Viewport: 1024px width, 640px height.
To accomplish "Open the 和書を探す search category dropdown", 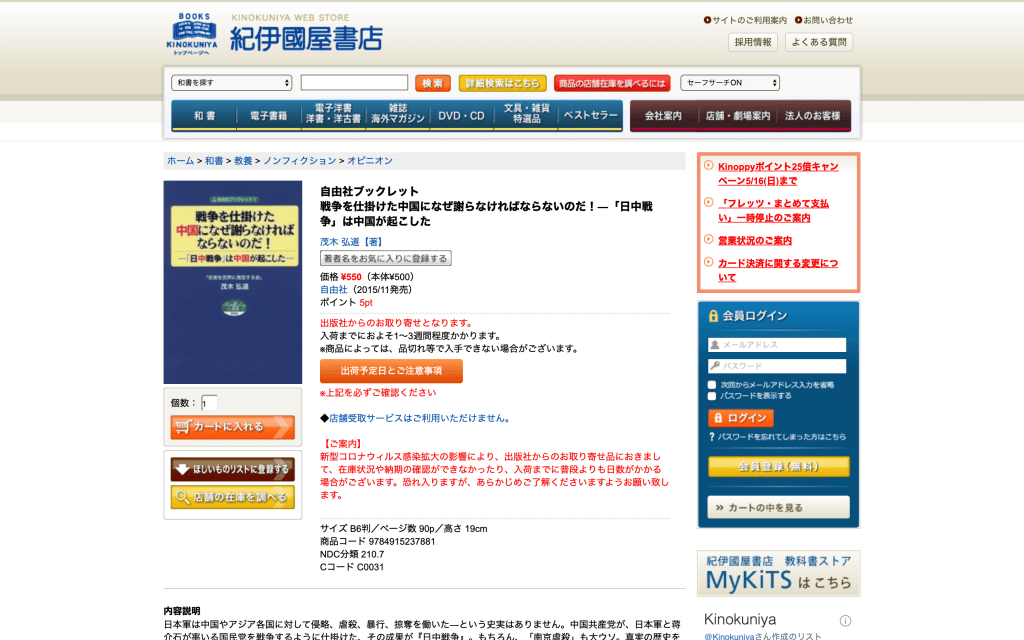I will pos(231,83).
